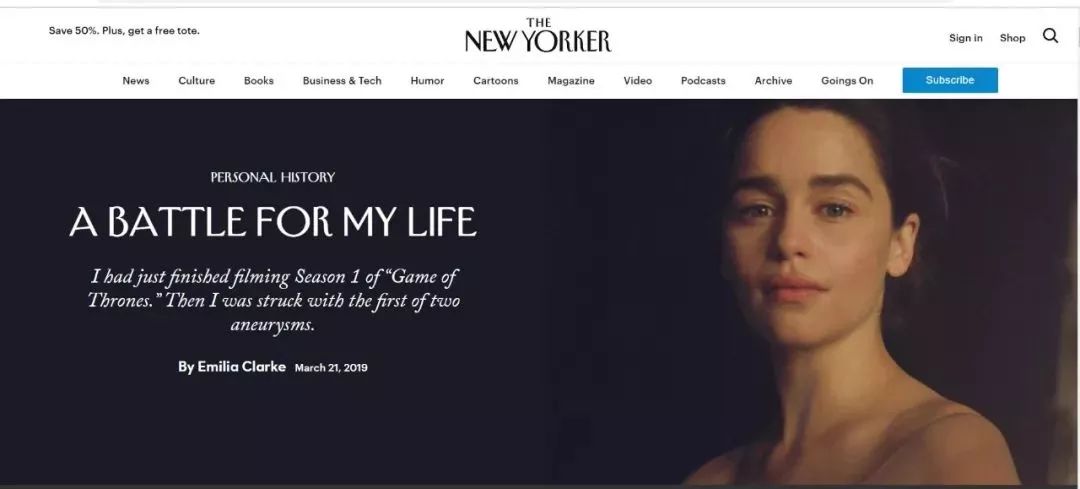Select Business & Tech in navigation
This screenshot has height=489, width=1080.
(342, 81)
